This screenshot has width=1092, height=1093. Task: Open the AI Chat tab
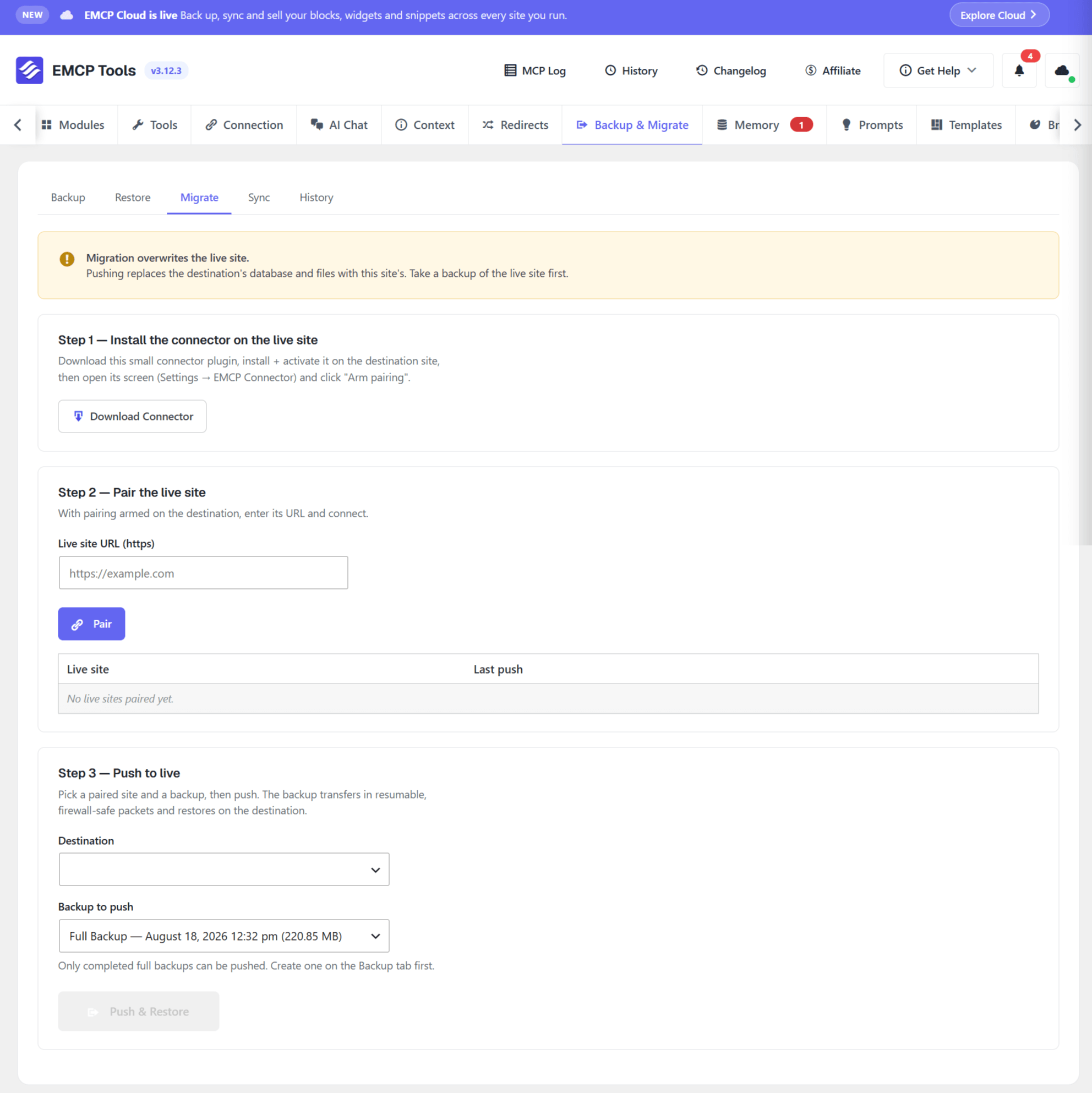[x=339, y=124]
